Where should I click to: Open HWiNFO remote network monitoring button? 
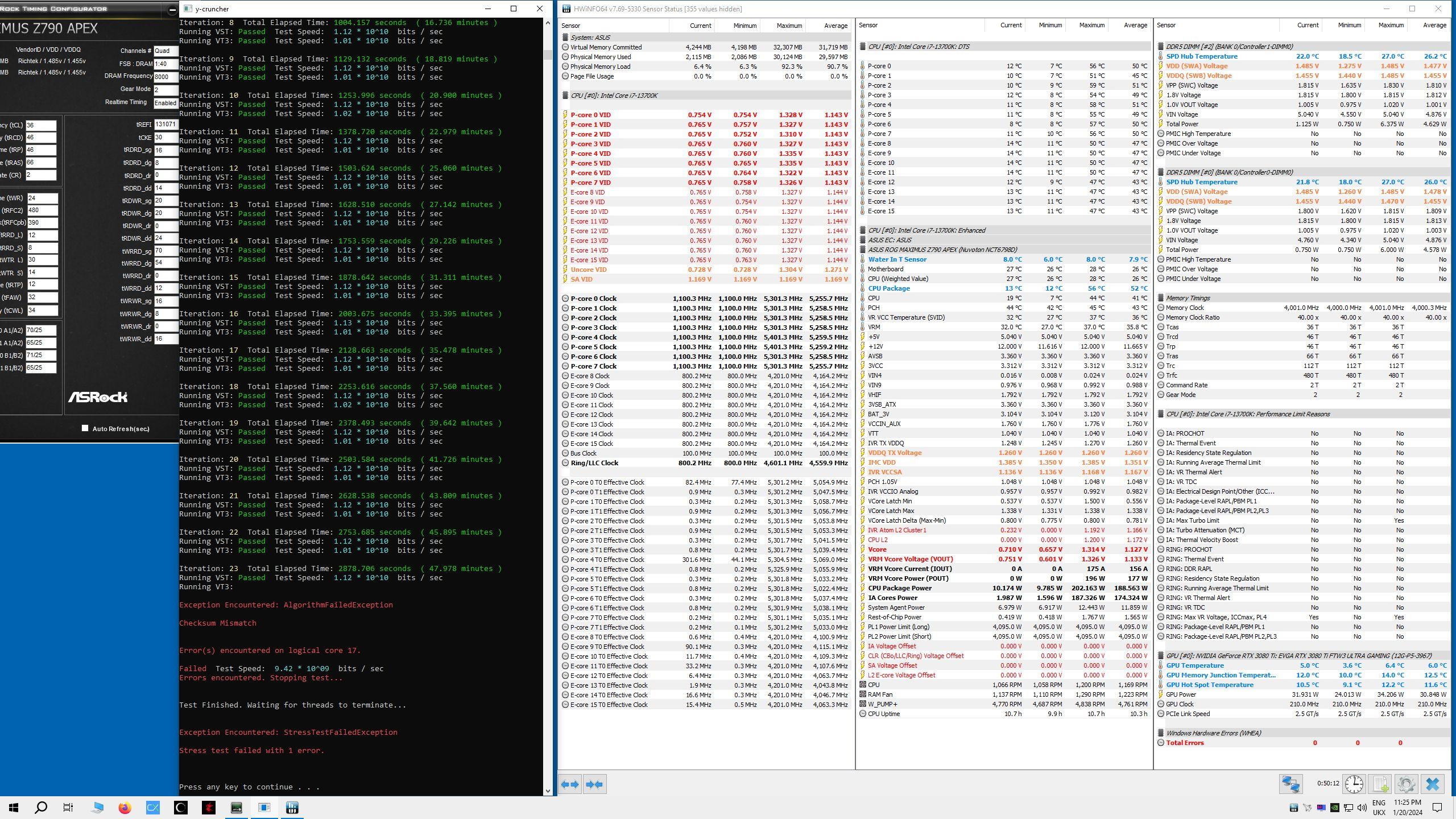pos(1290,784)
